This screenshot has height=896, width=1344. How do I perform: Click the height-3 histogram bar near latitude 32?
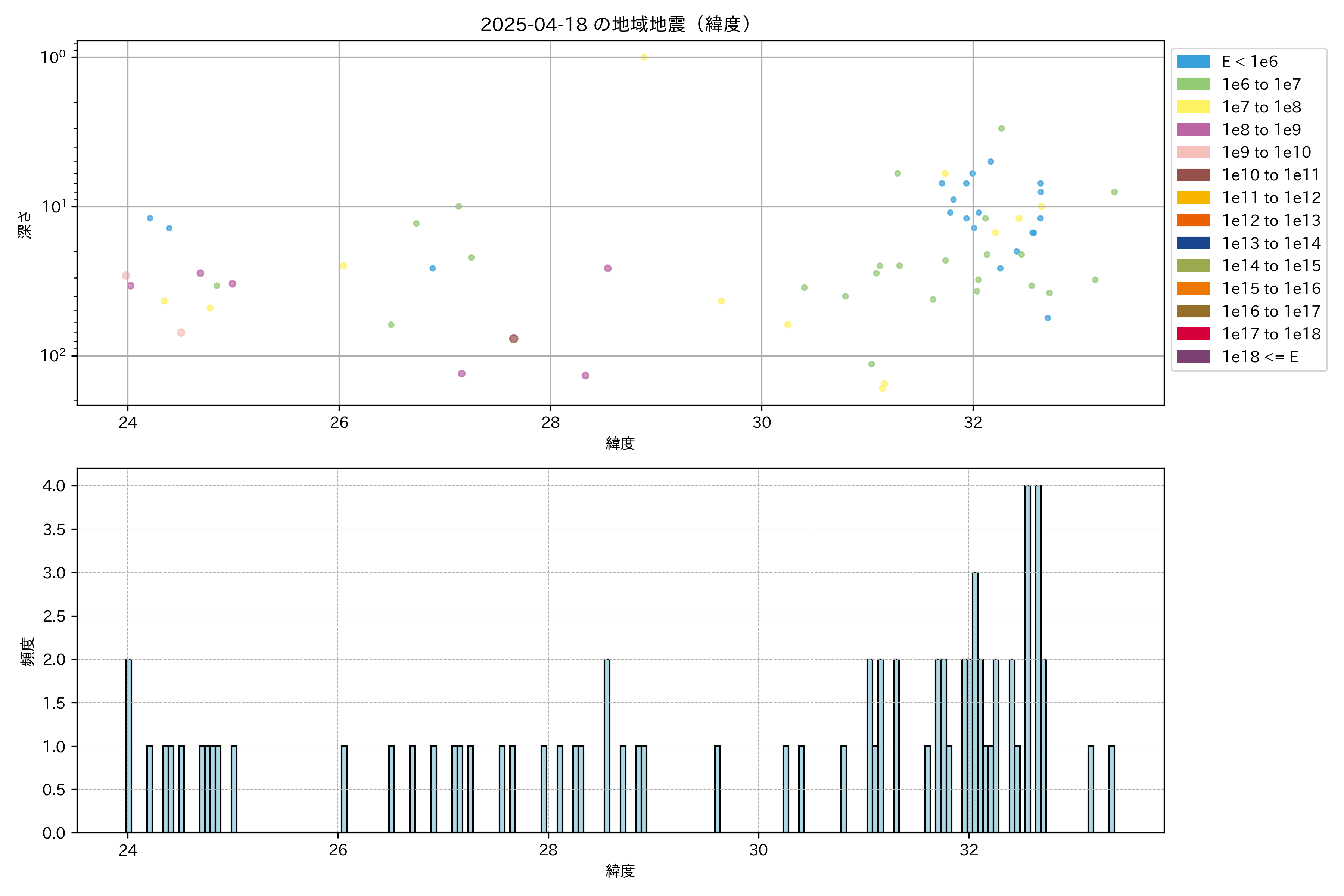[x=975, y=702]
